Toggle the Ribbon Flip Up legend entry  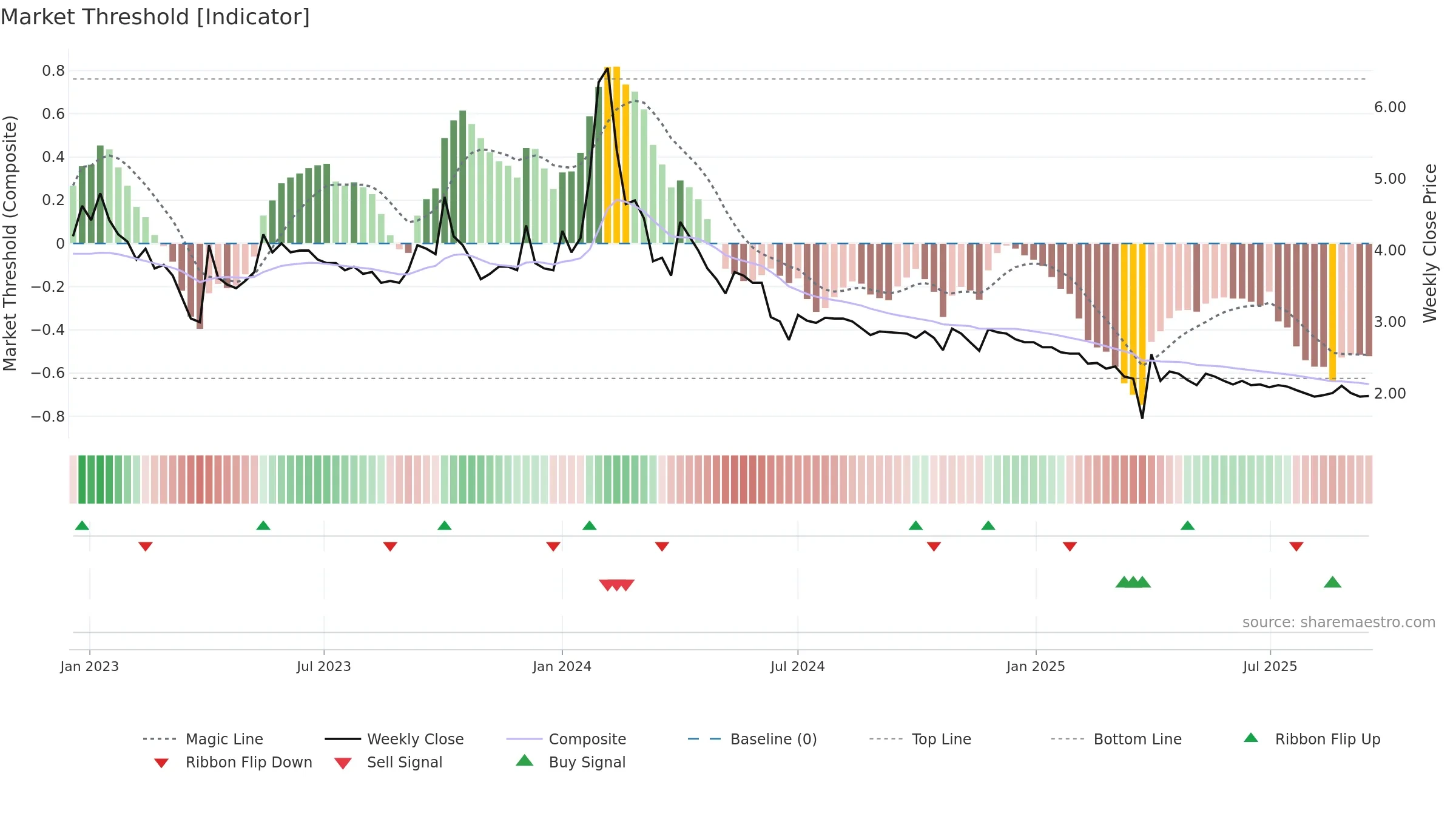click(x=1312, y=739)
